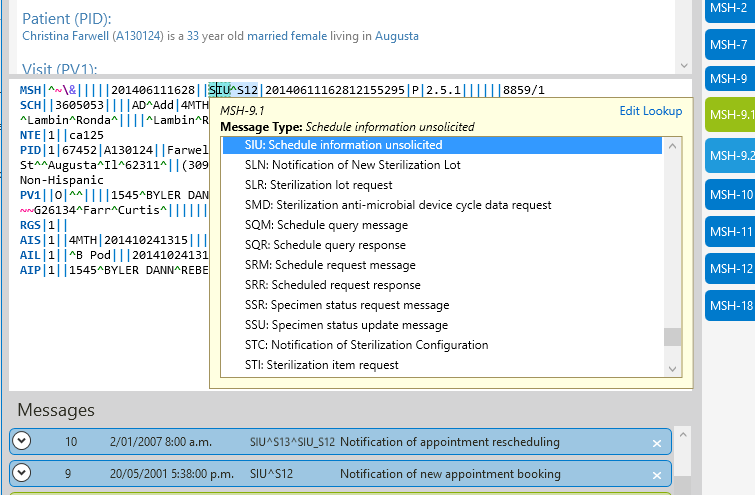
Task: Jump to the MSH-7 field button
Action: coord(729,45)
